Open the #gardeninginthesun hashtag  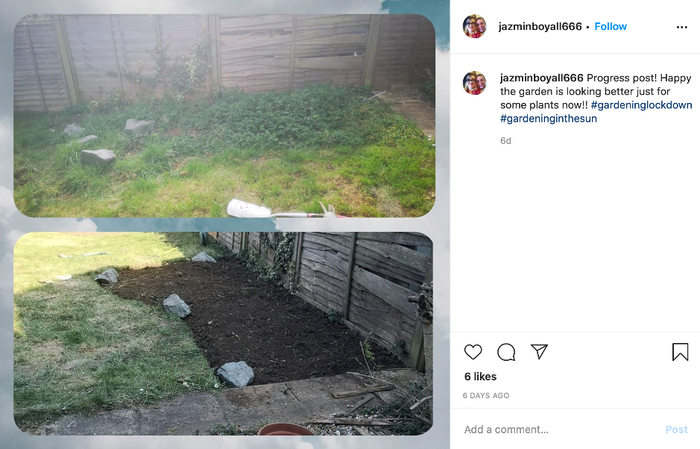click(x=548, y=118)
